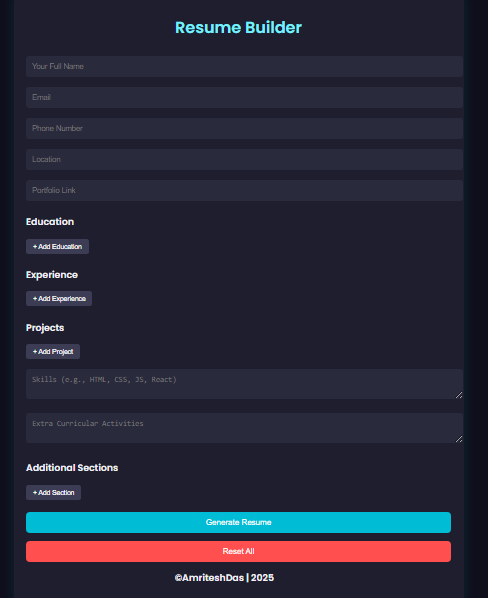Click the Experience heading
Viewport: 488px width, 598px height.
[x=52, y=275]
